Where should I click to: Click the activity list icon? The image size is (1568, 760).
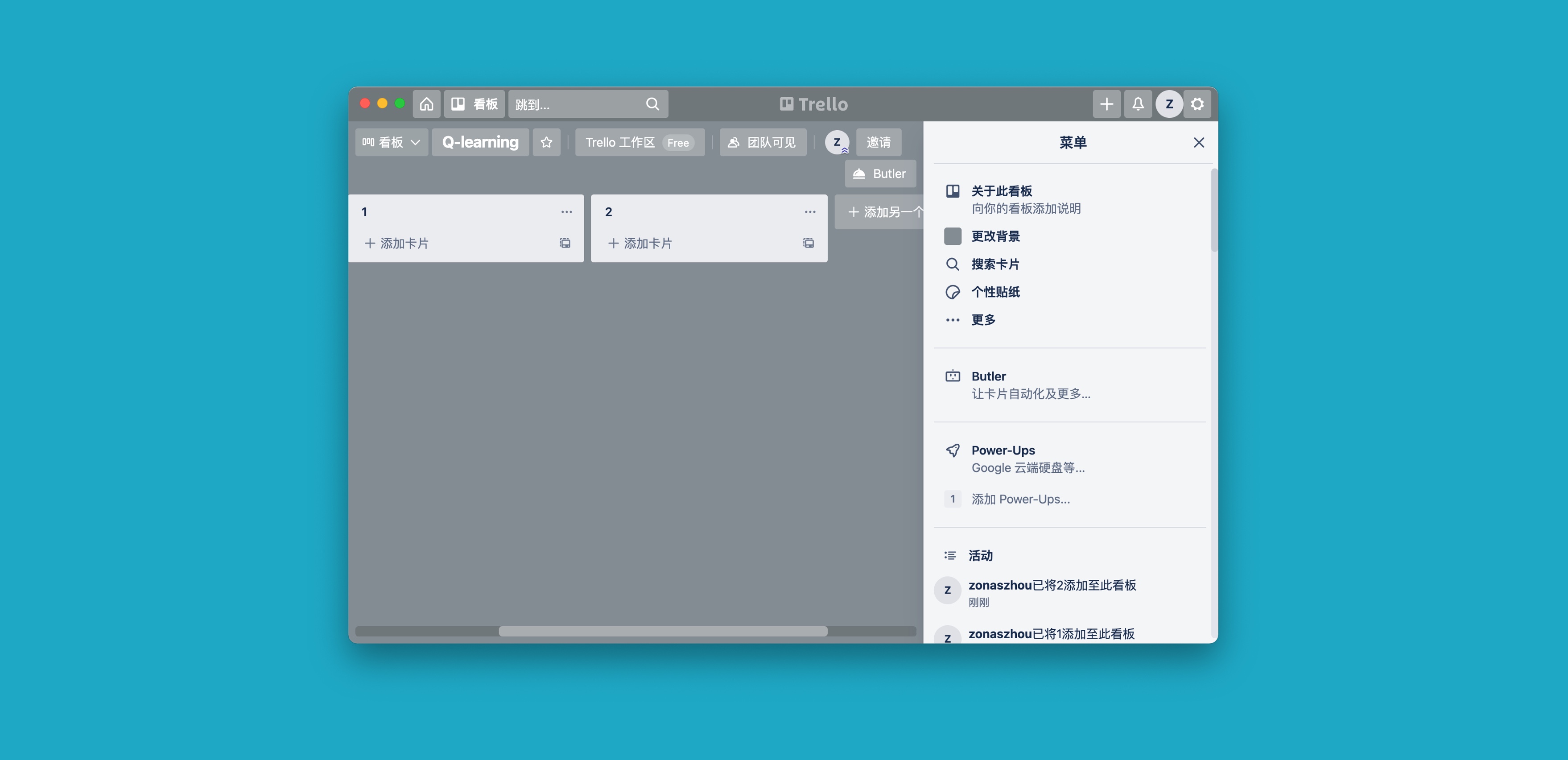[950, 555]
